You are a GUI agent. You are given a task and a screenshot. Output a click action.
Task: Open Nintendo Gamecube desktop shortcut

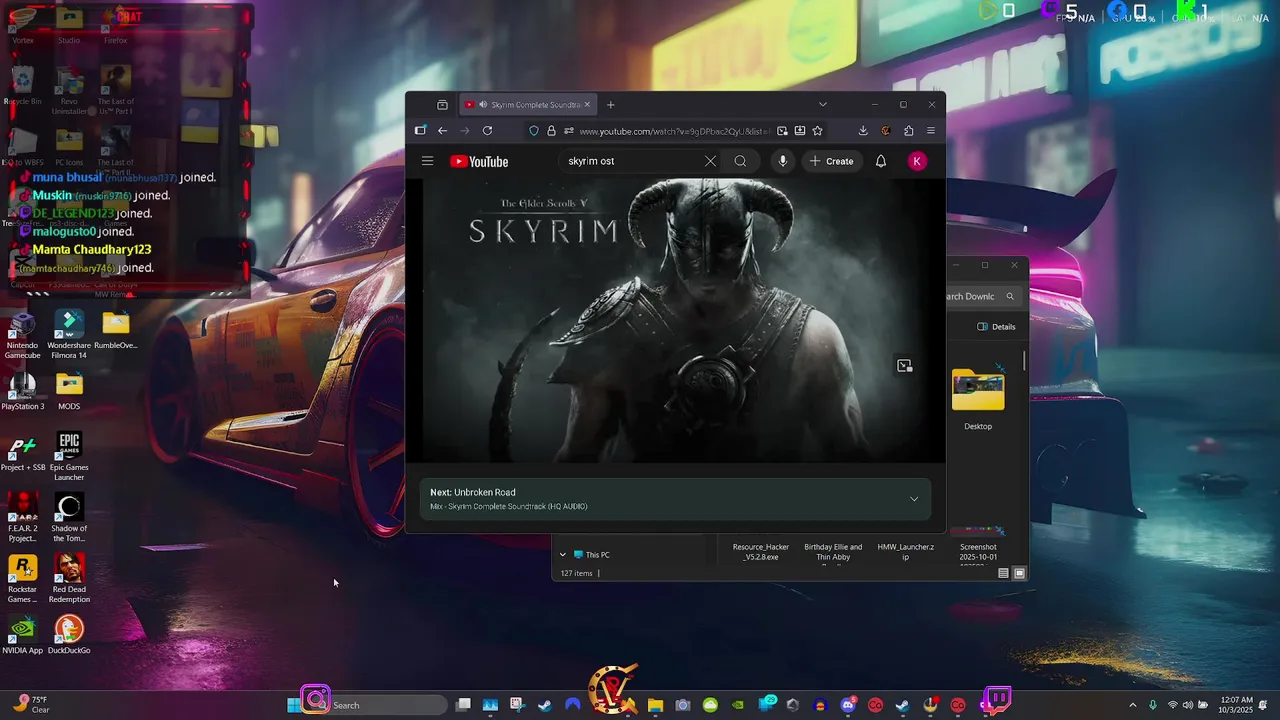(x=22, y=336)
